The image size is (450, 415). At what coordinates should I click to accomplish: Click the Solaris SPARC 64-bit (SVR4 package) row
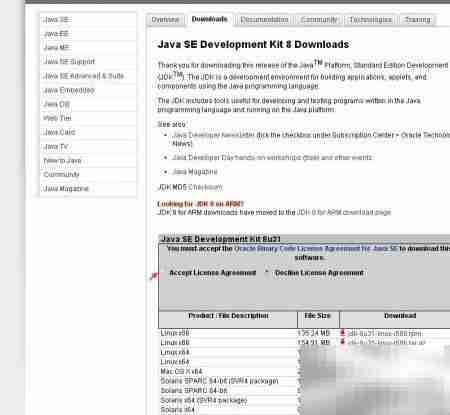click(304, 381)
